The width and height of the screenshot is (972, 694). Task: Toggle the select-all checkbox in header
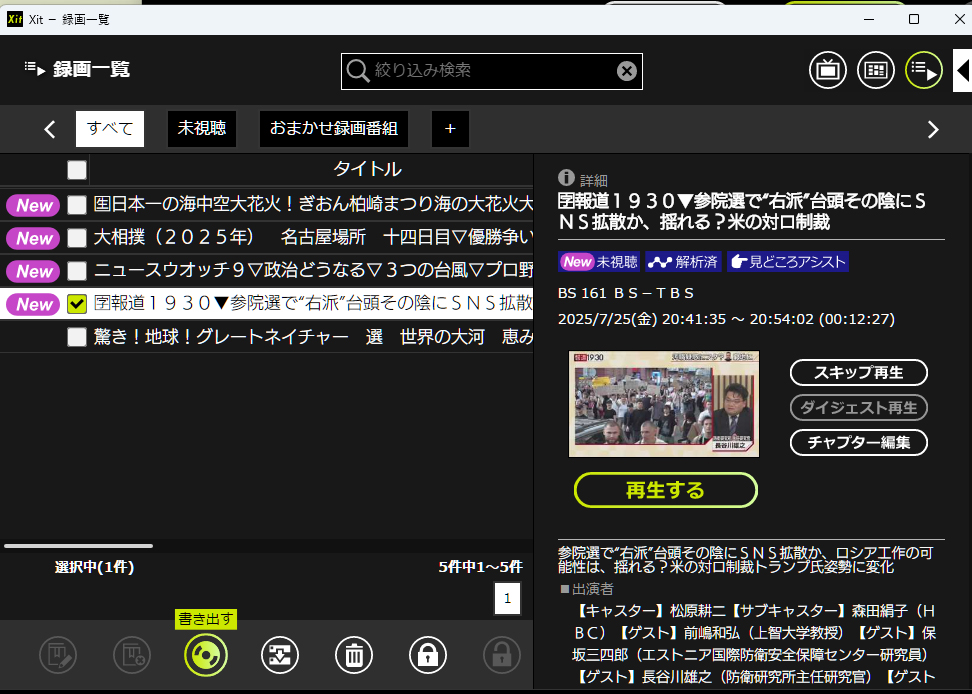point(77,169)
